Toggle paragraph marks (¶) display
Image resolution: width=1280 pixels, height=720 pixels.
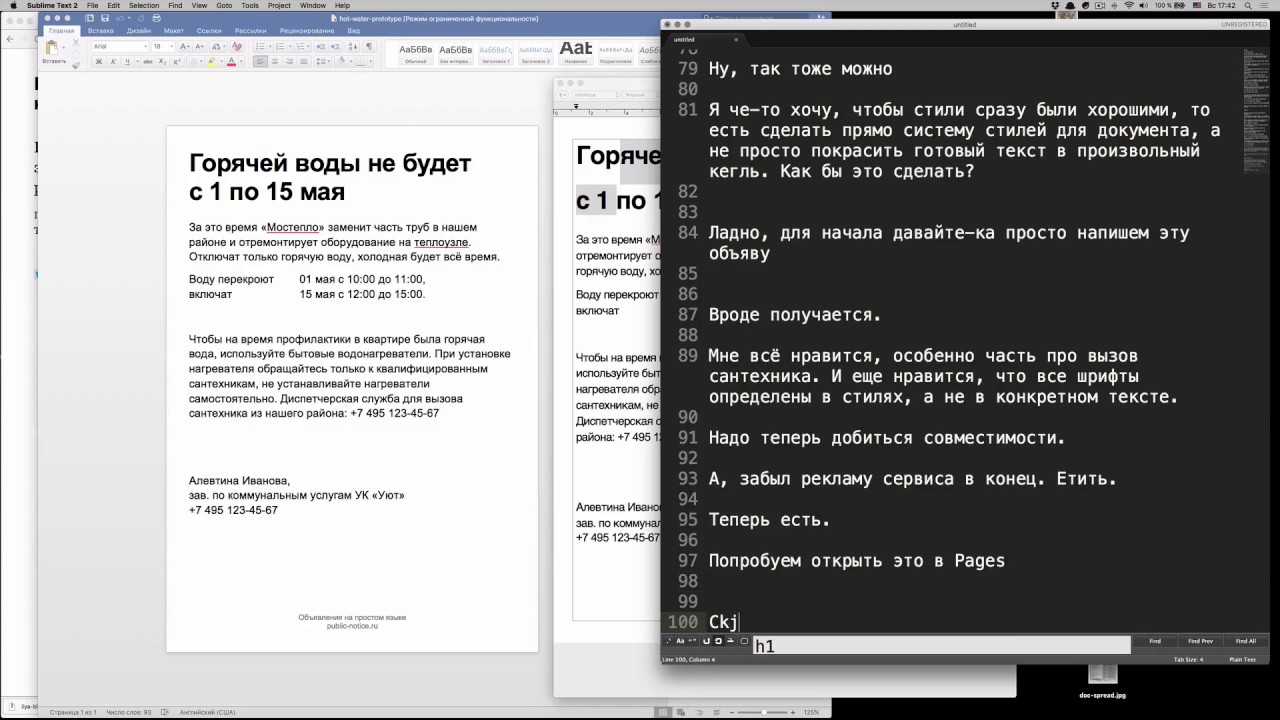pos(368,47)
